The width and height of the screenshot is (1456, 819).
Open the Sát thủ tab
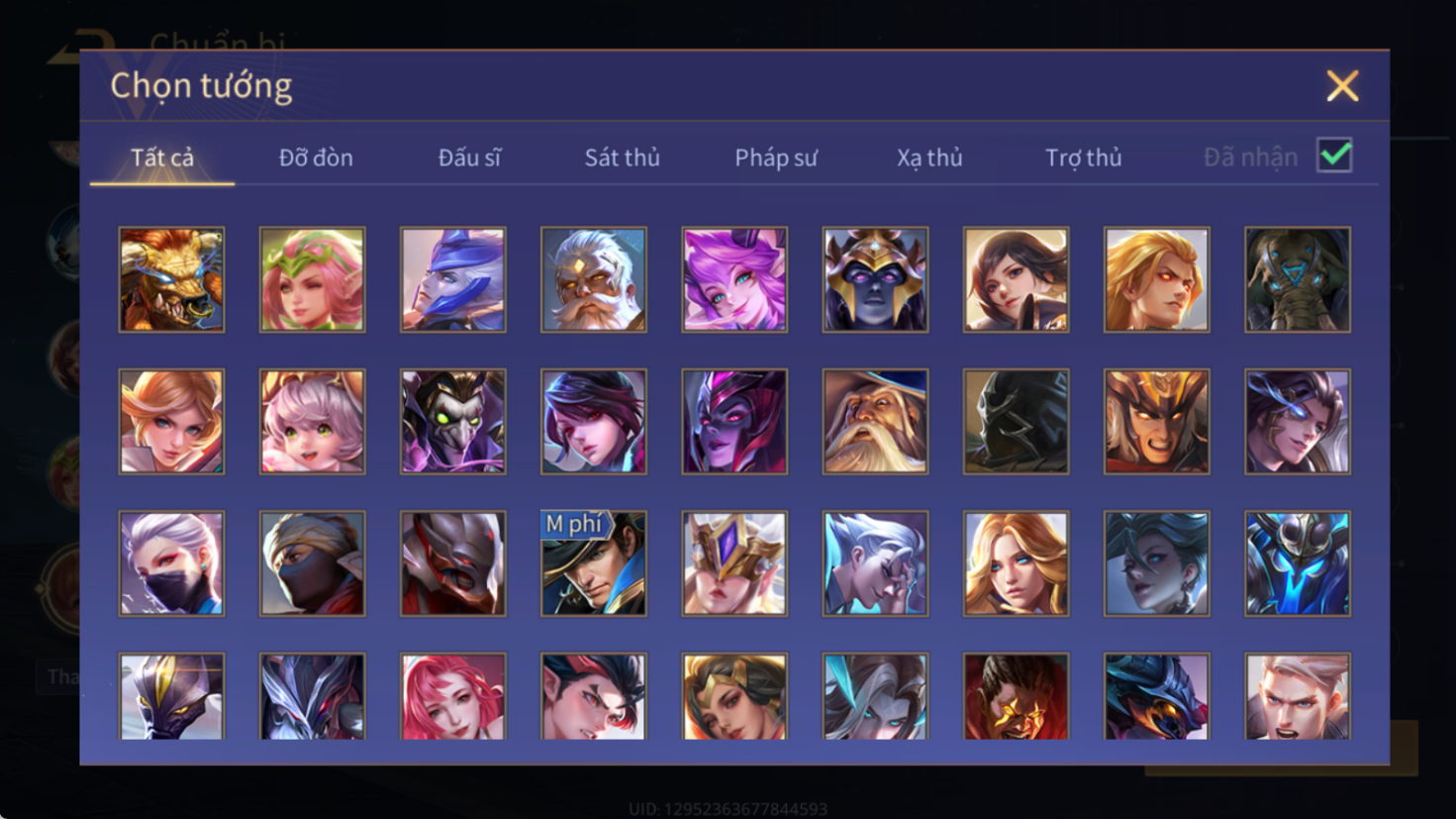click(x=622, y=157)
